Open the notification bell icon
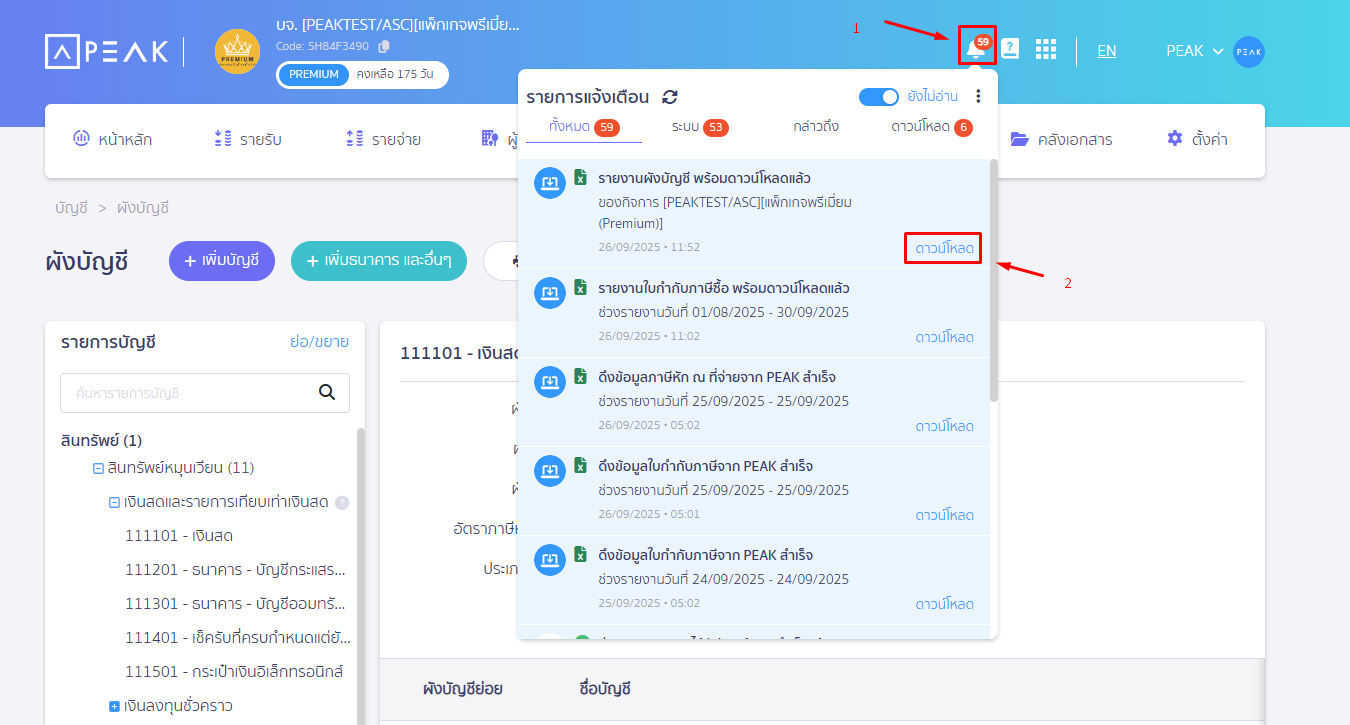This screenshot has width=1350, height=725. point(977,49)
